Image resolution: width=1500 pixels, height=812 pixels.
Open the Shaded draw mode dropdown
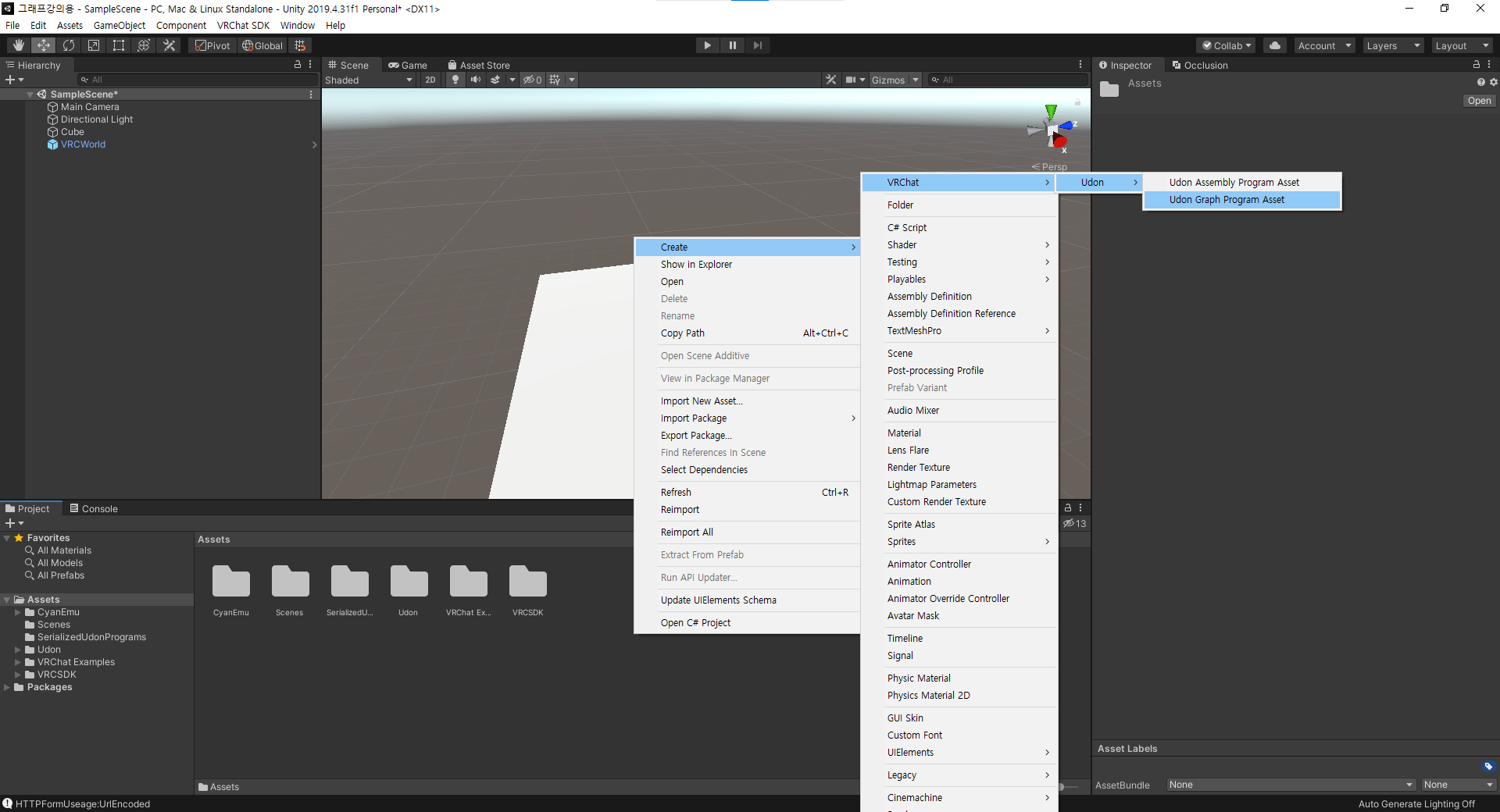coord(369,80)
